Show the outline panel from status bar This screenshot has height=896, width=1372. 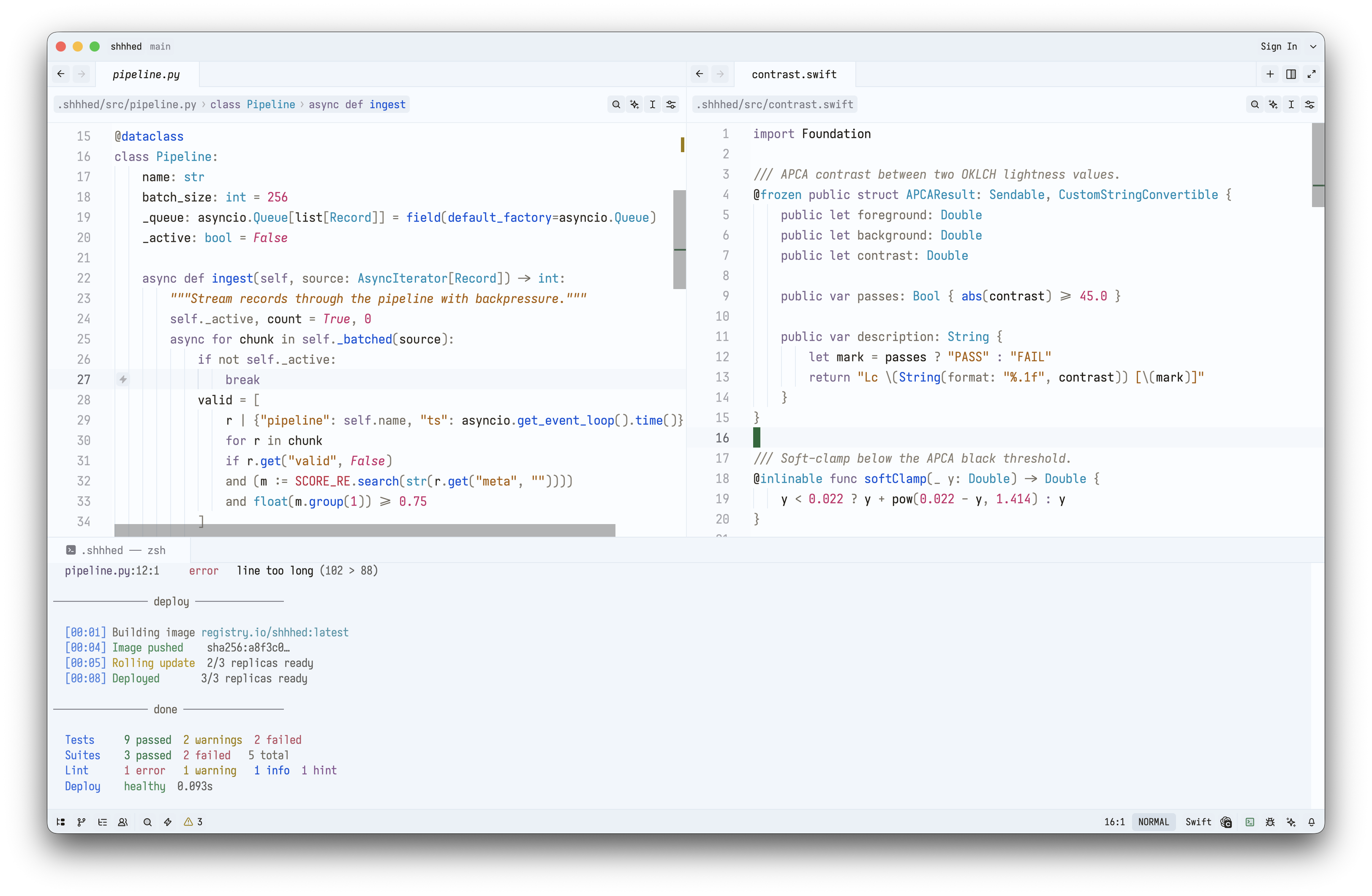point(103,822)
